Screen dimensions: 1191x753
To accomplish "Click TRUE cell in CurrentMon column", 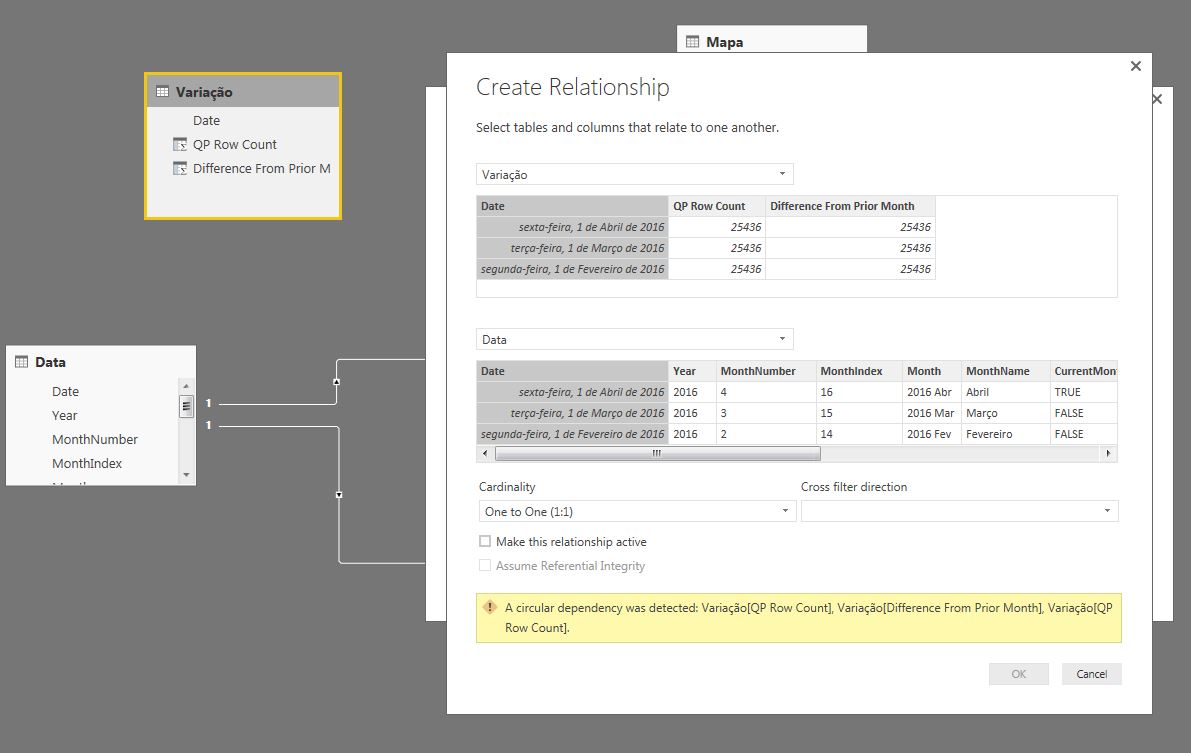I will click(1084, 392).
